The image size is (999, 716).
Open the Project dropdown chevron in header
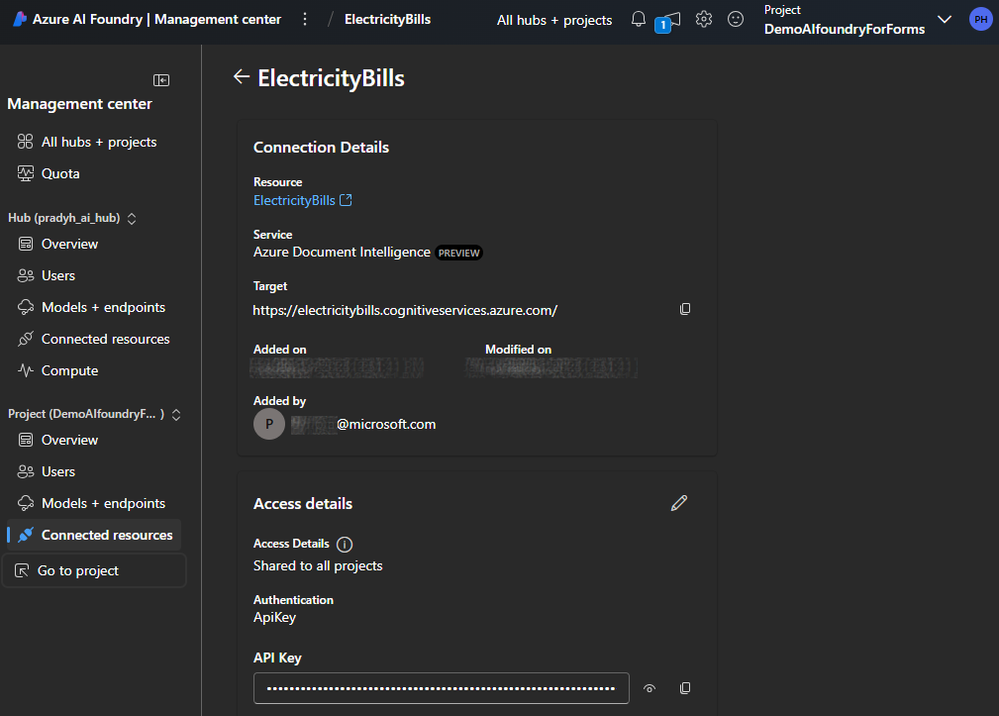tap(944, 19)
